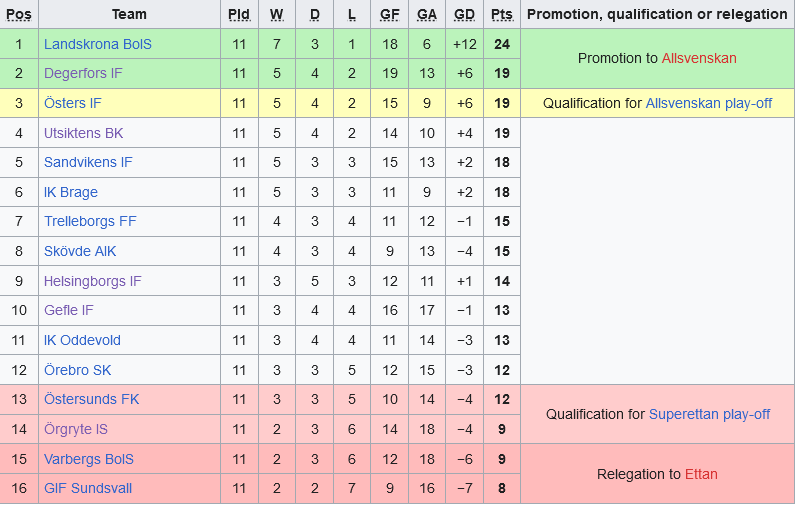
Task: Open Östersunds FK team link
Action: pos(91,399)
